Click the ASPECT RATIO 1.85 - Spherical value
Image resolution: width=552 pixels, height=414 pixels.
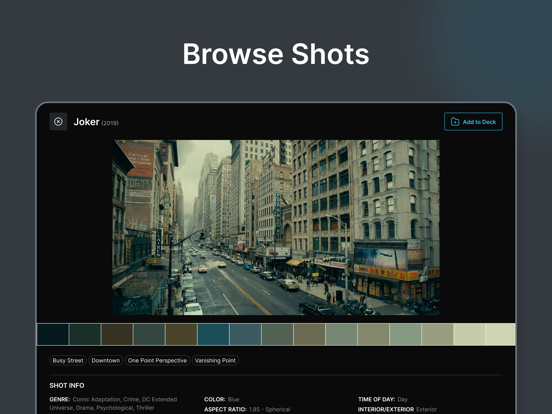(269, 409)
